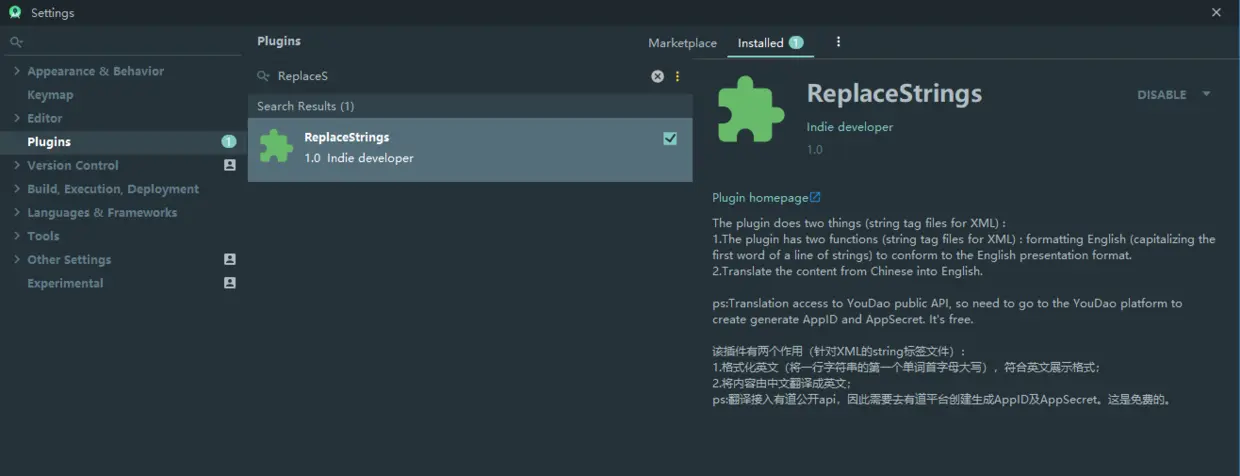Click external link icon beside Plugin homepage
The height and width of the screenshot is (476, 1240).
tap(815, 197)
